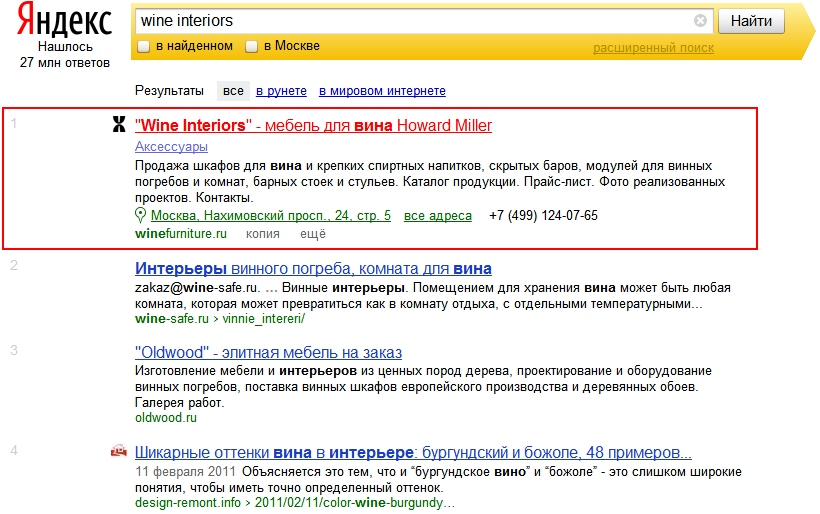820x514 pixels.
Task: Open the design-remont.info green URL
Action: tap(188, 502)
